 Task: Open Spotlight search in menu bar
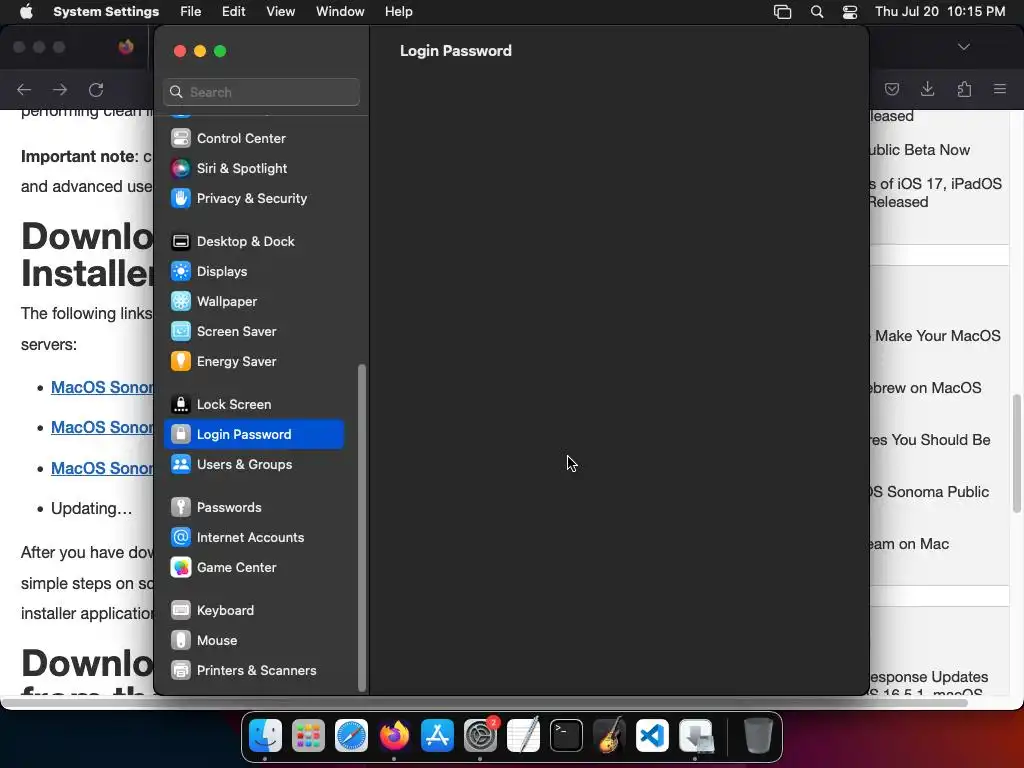817,12
